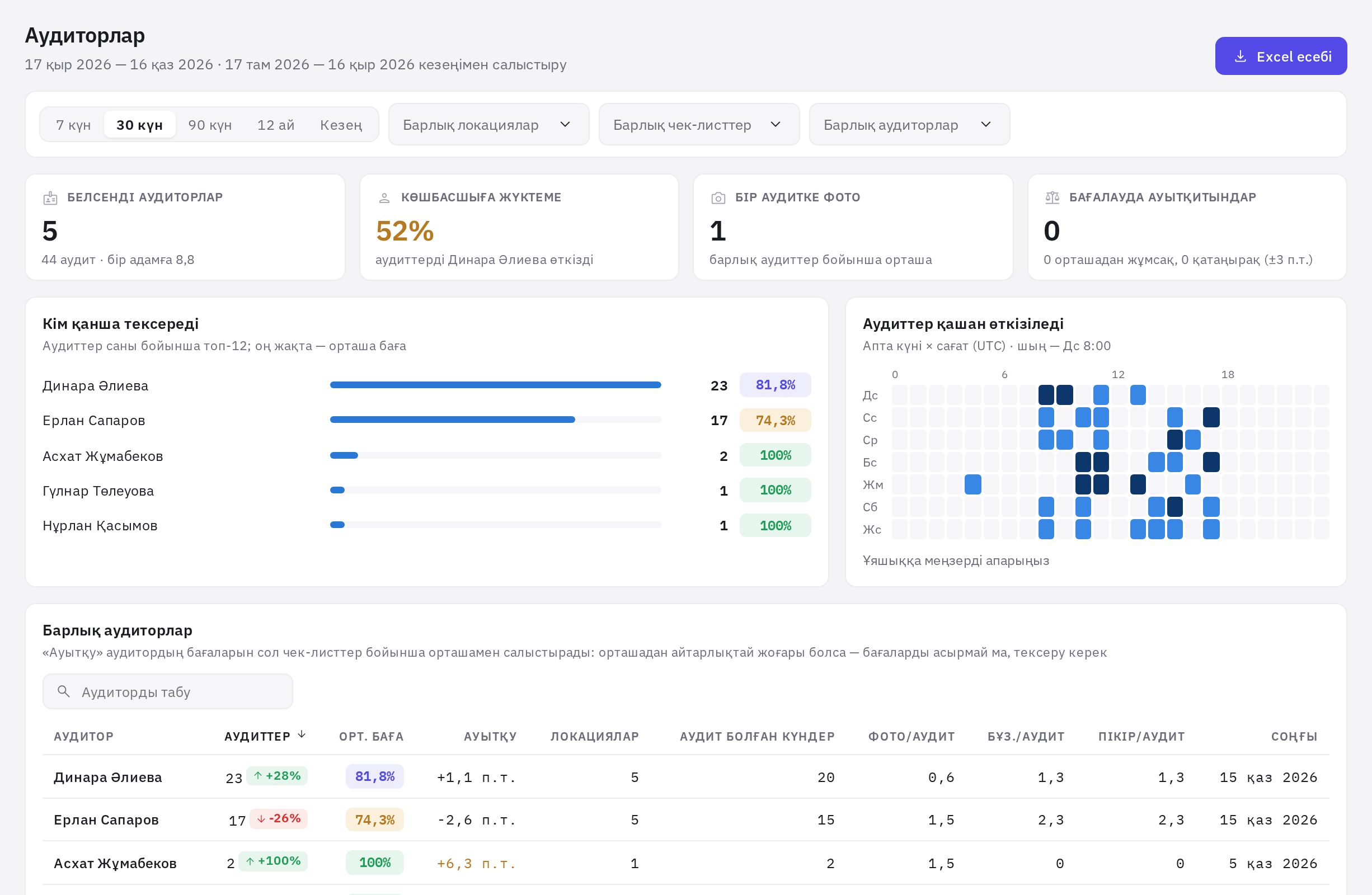Click Динара Әлиева name in the table
Screen dimensions: 1372x895
108,777
